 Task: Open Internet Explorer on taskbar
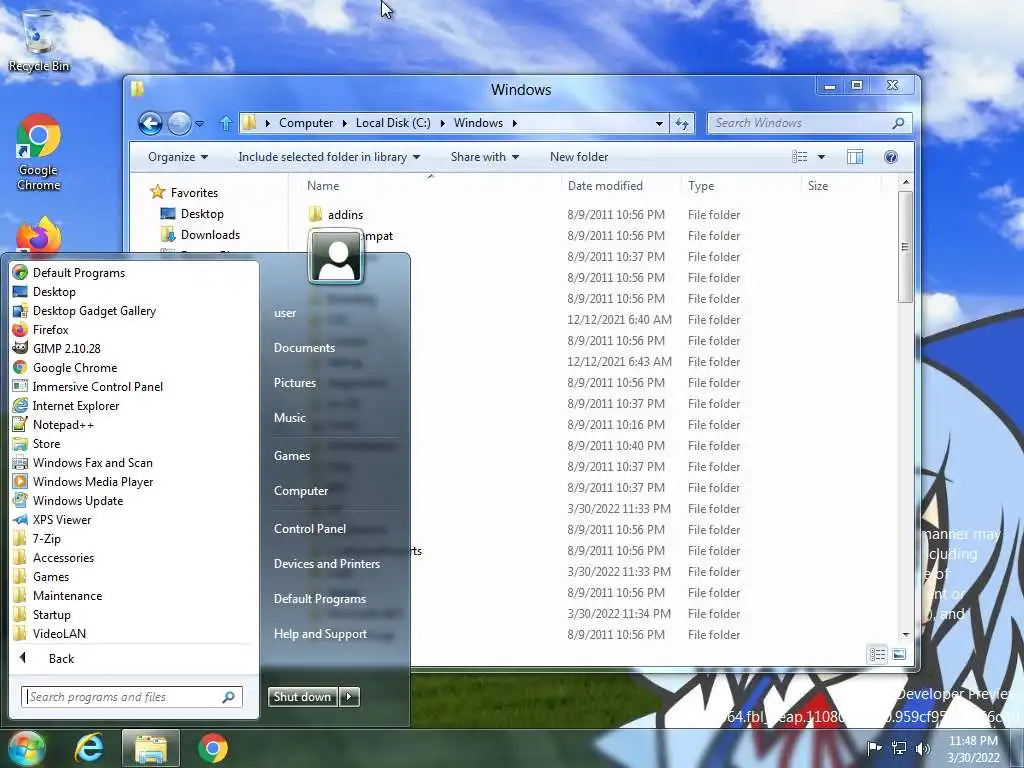coord(89,748)
